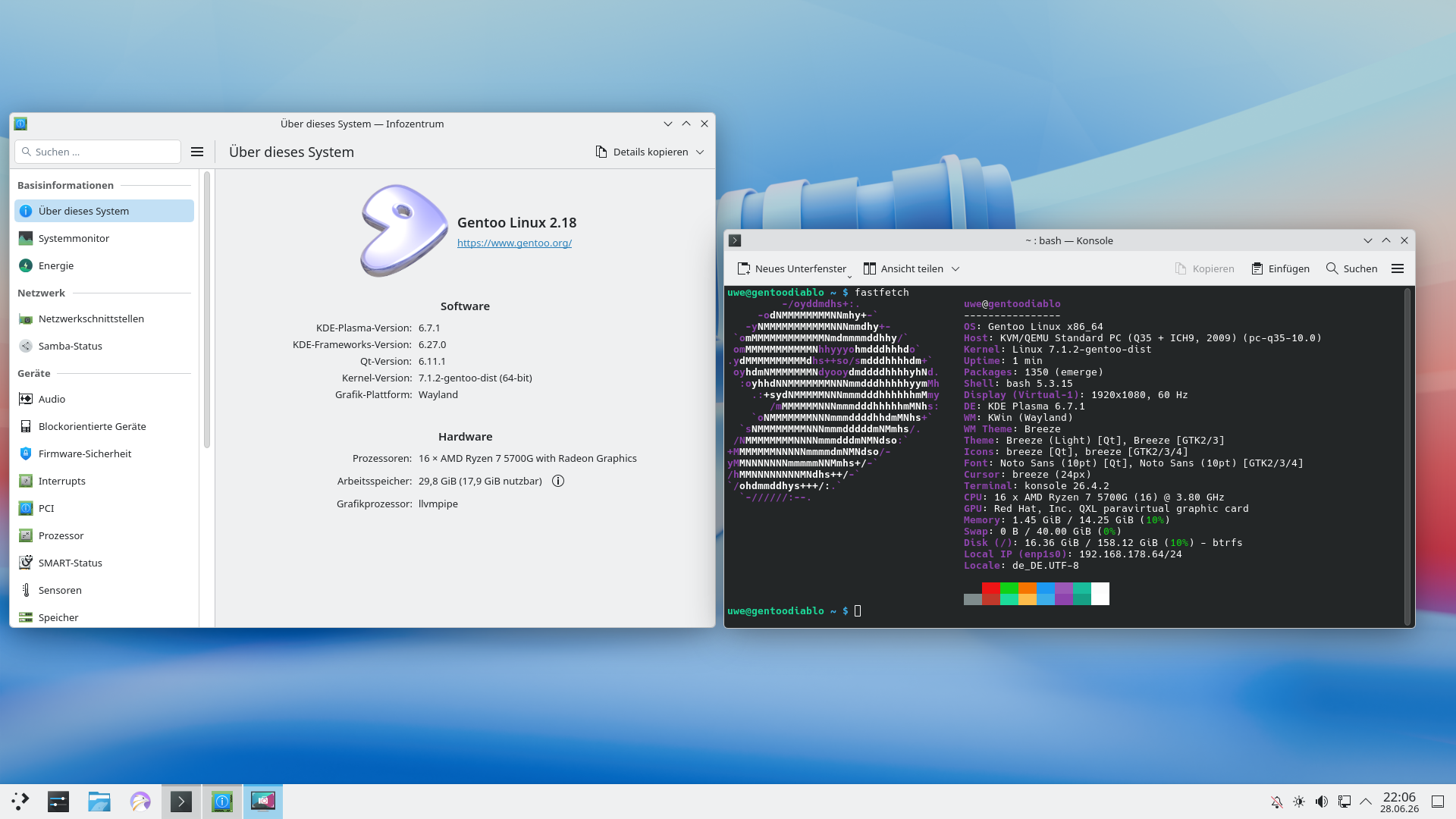The height and width of the screenshot is (819, 1456).
Task: Click the Infozentrum sidebar scrollbar
Action: click(206, 309)
